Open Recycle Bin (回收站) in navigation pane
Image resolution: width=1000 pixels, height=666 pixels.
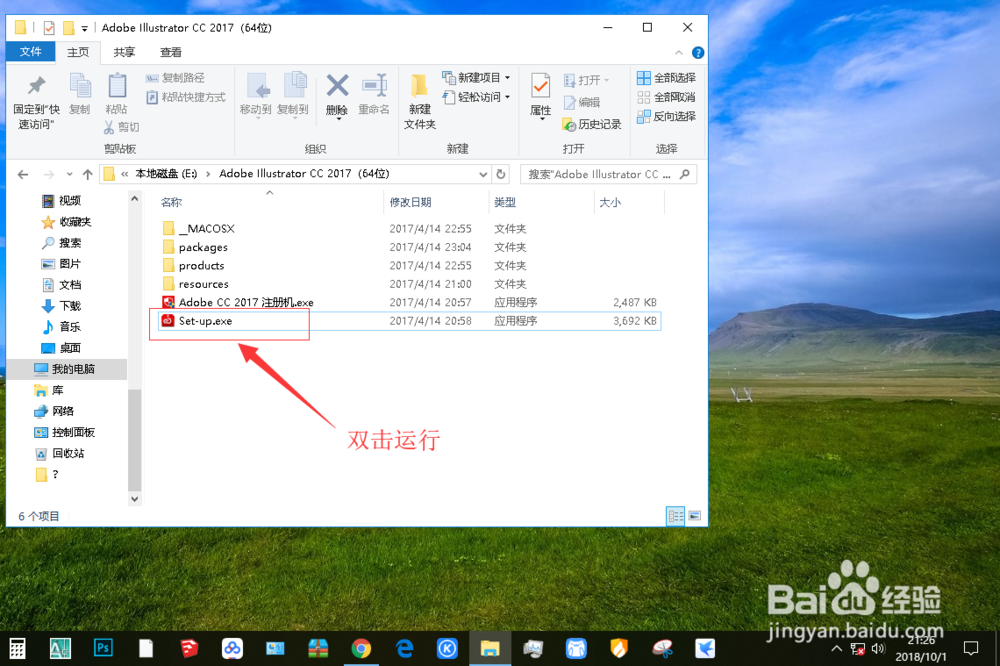click(59, 454)
